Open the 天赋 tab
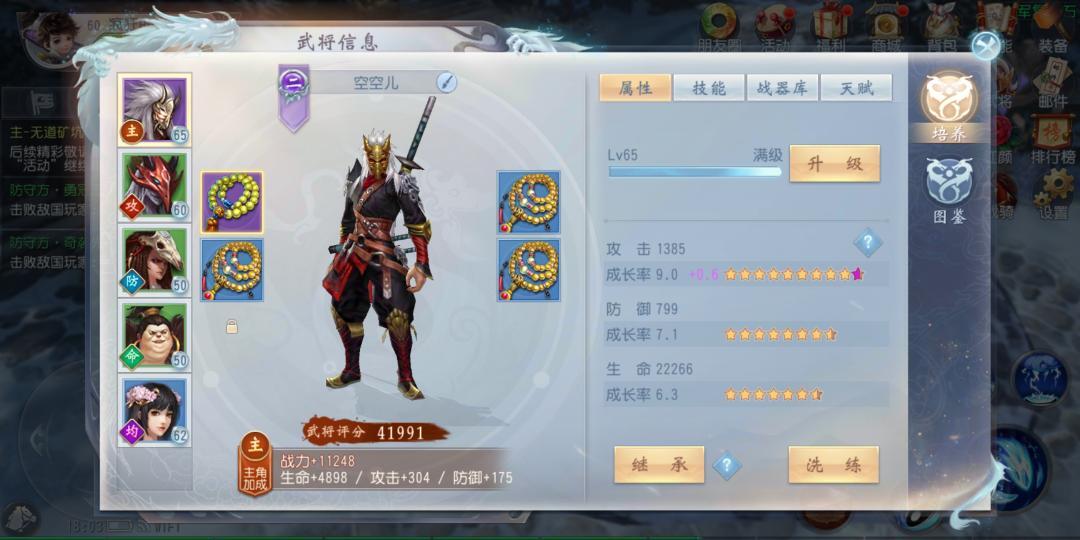Viewport: 1080px width, 540px height. tap(856, 88)
